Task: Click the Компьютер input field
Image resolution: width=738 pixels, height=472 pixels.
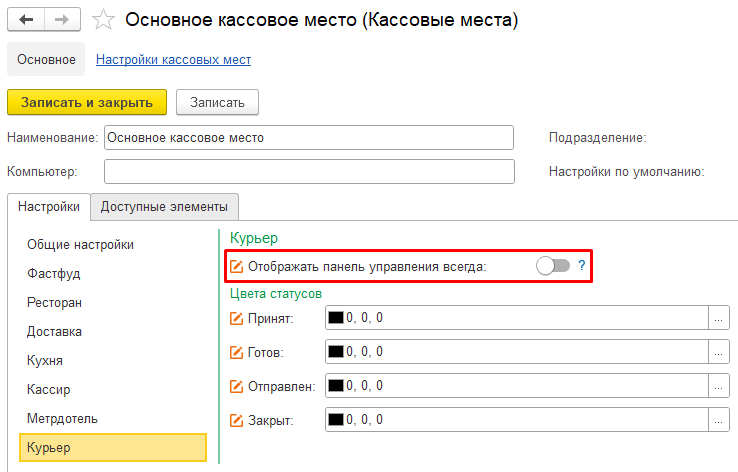Action: (309, 171)
